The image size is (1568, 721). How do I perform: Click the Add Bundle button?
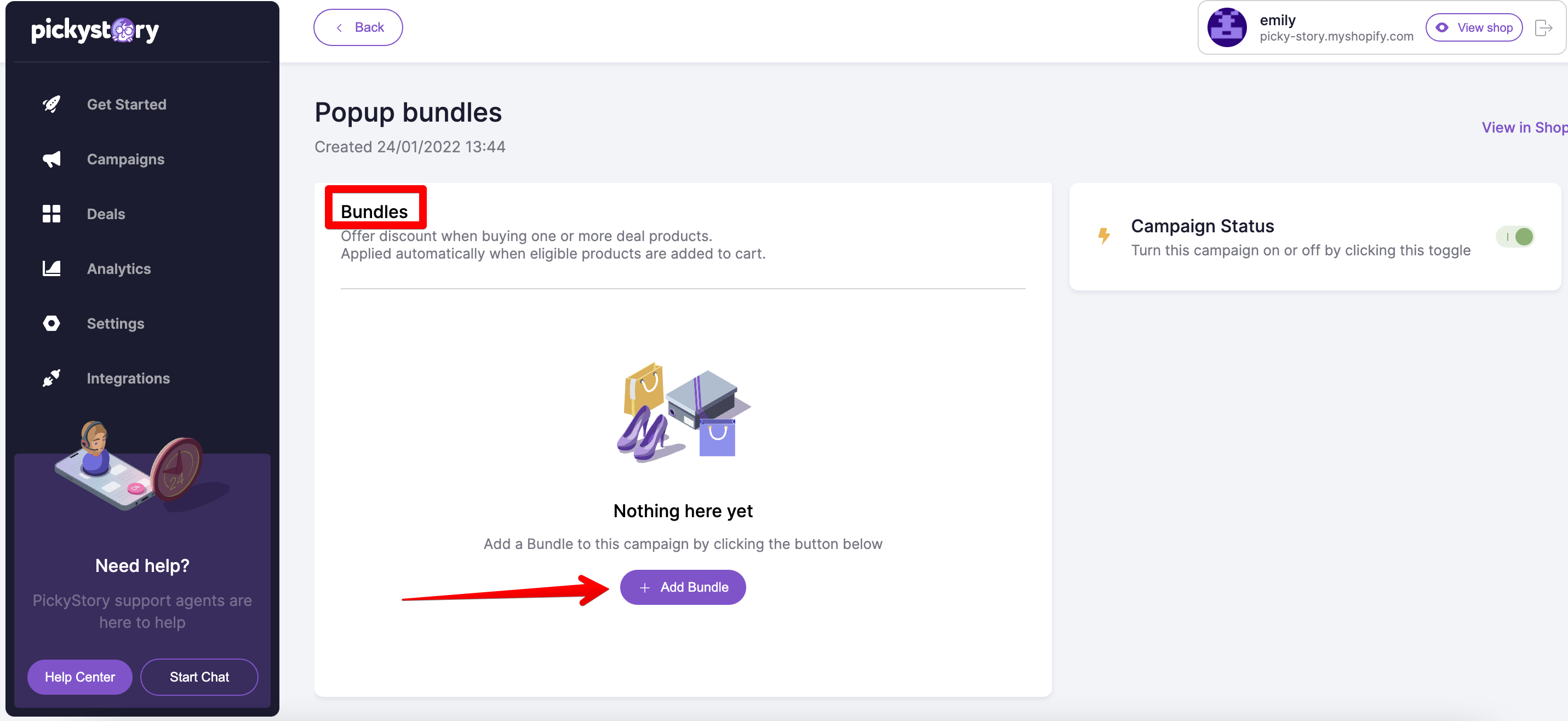(x=683, y=587)
